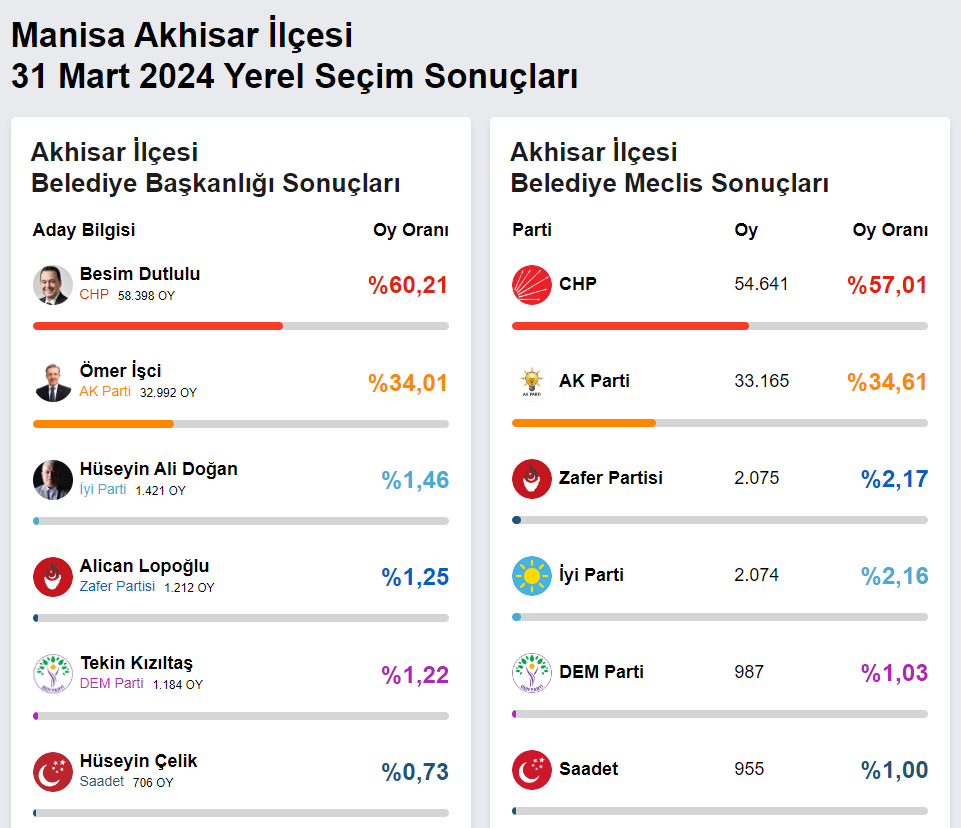Viewport: 961px width, 828px height.
Task: Click Besim Dutlulu's red vote share bar
Action: pyautogui.click(x=158, y=326)
